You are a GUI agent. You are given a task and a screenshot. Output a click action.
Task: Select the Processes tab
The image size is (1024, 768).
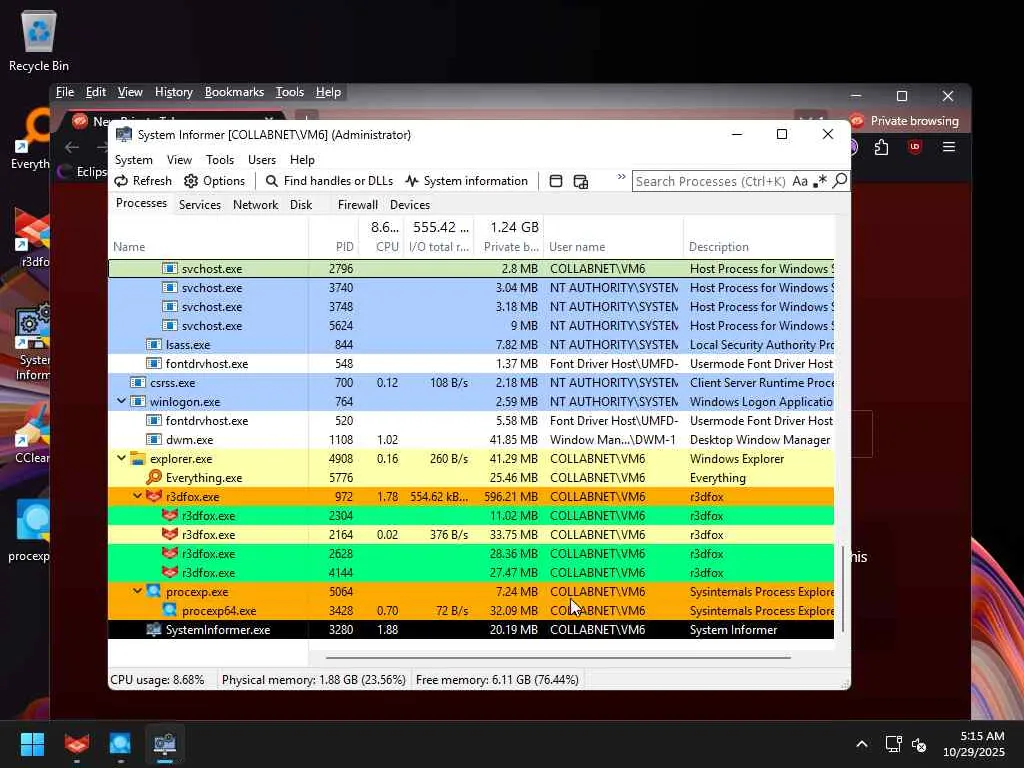pos(141,203)
